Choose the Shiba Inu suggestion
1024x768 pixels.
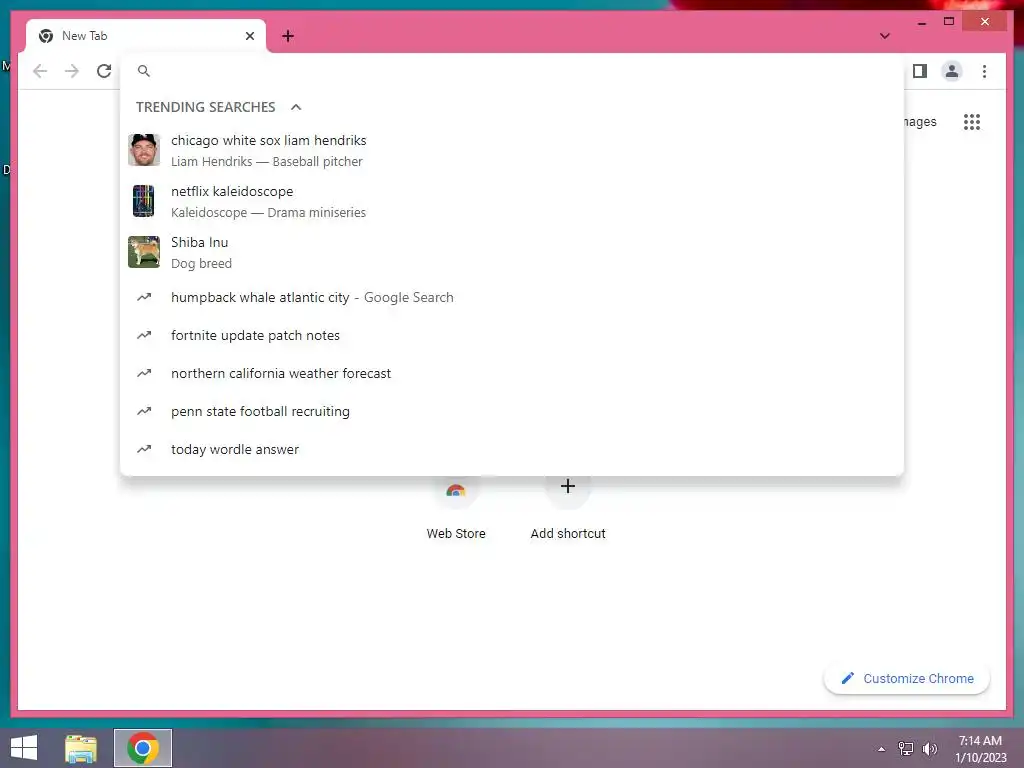512,252
